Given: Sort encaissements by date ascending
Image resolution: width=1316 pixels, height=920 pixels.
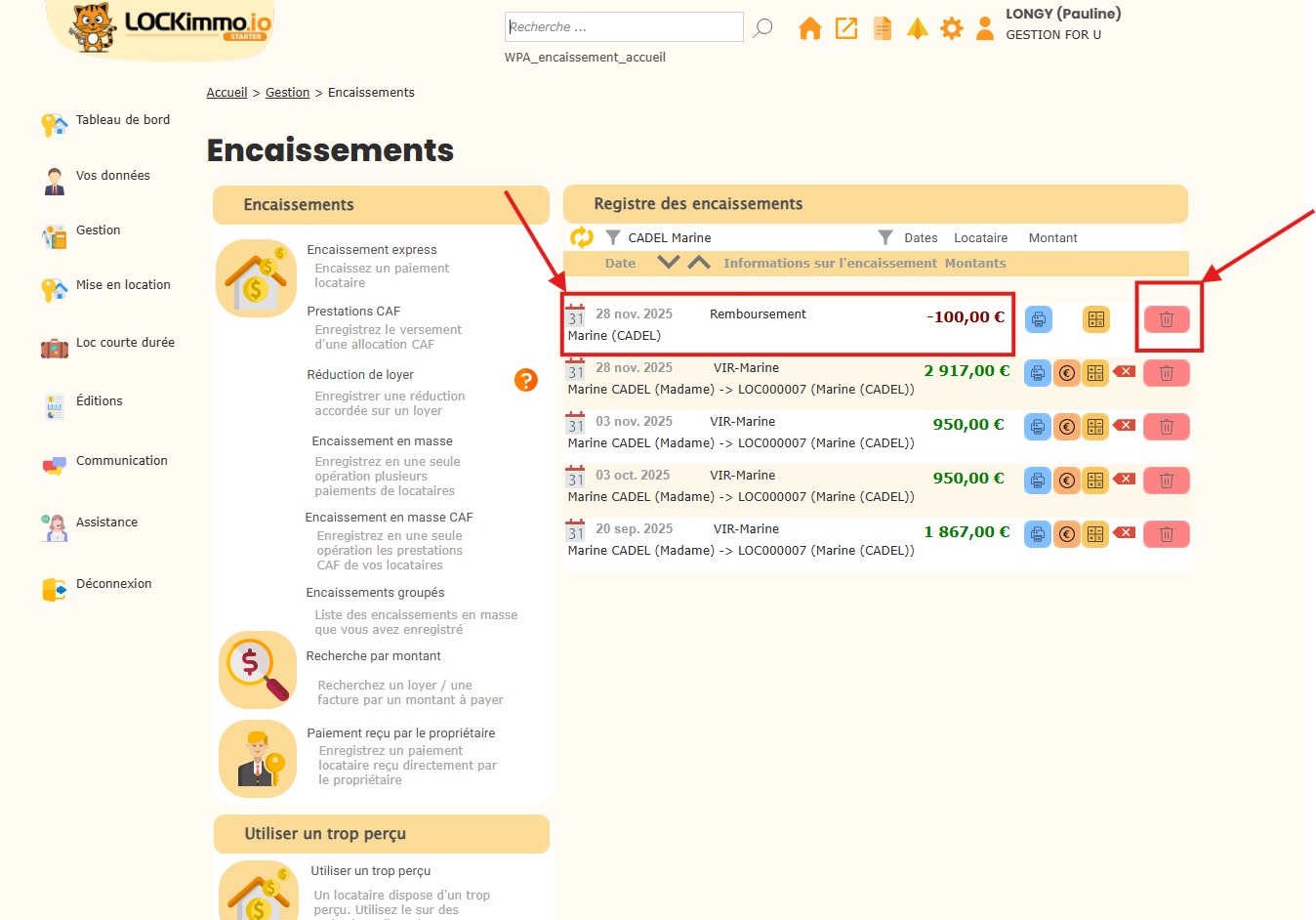Looking at the screenshot, I should point(699,263).
